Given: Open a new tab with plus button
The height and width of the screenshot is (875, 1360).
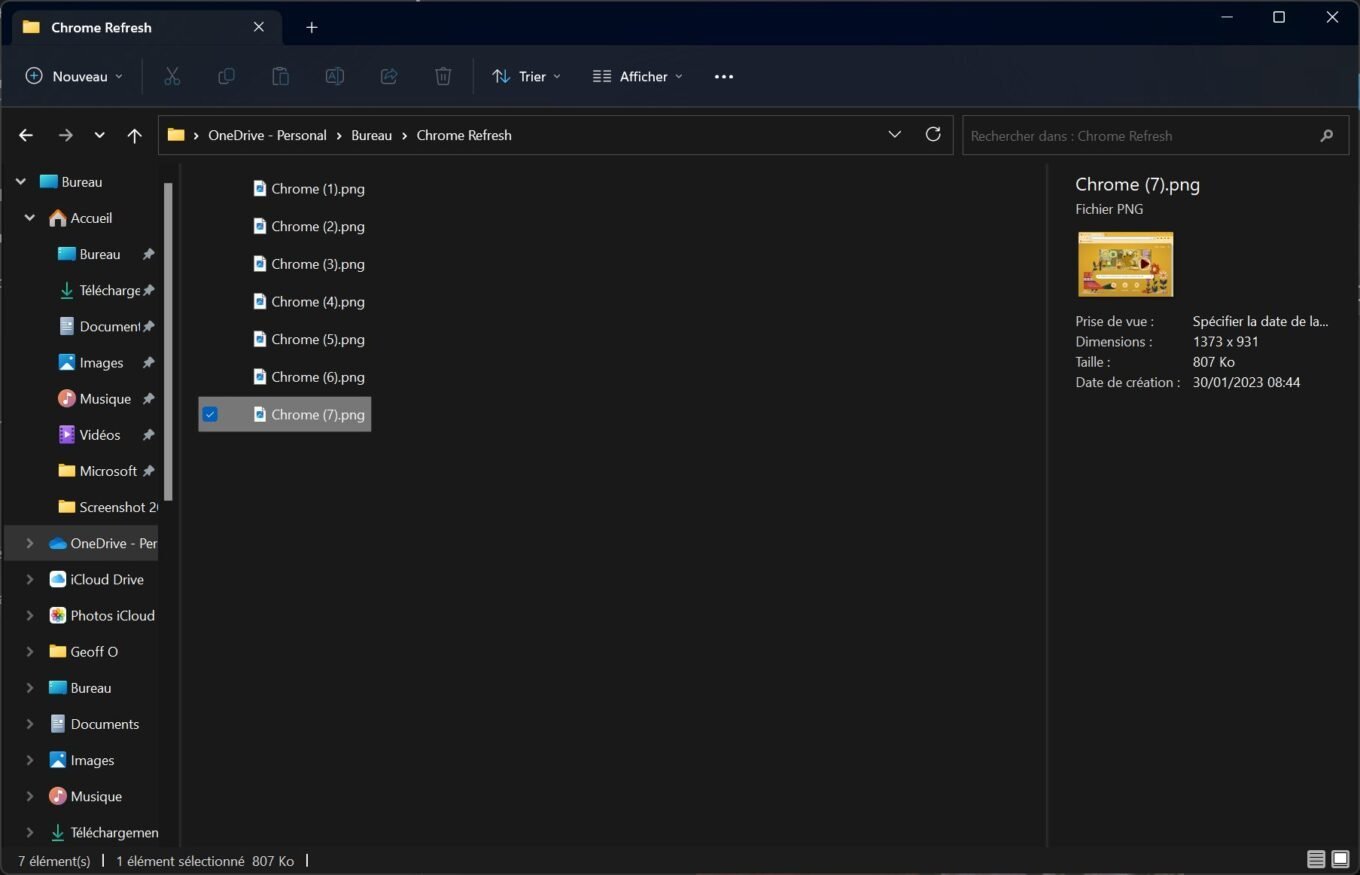Looking at the screenshot, I should [311, 27].
